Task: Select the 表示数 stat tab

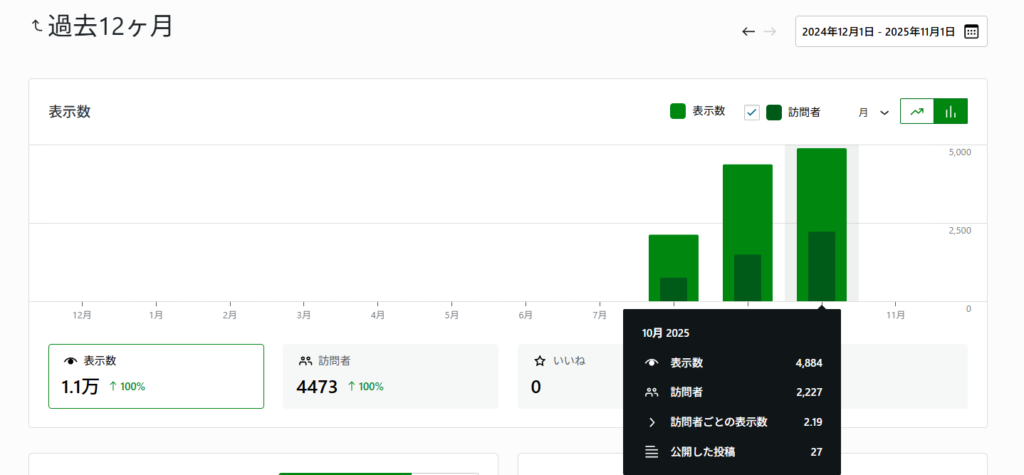Action: pyautogui.click(x=156, y=376)
